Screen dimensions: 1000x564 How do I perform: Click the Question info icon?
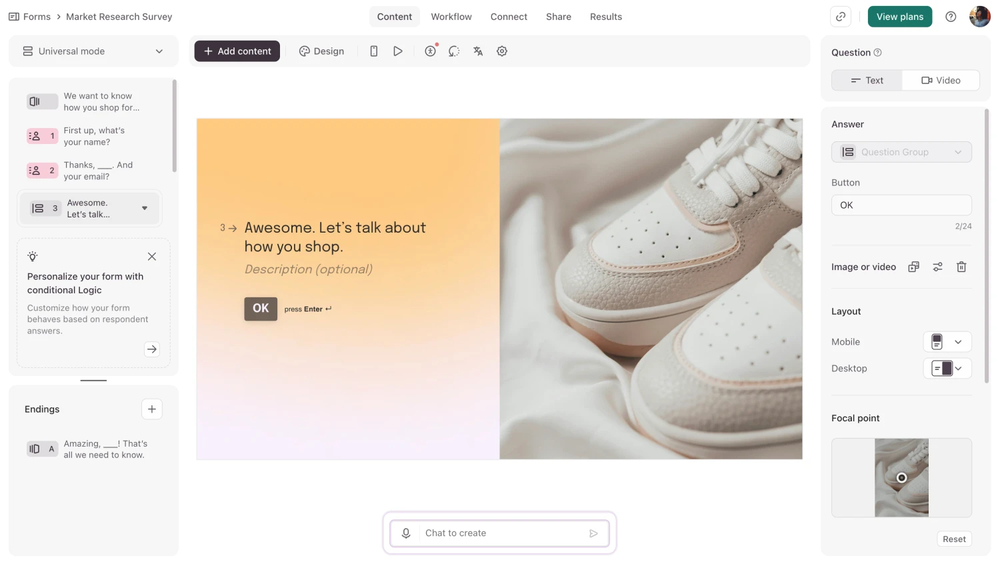(878, 52)
